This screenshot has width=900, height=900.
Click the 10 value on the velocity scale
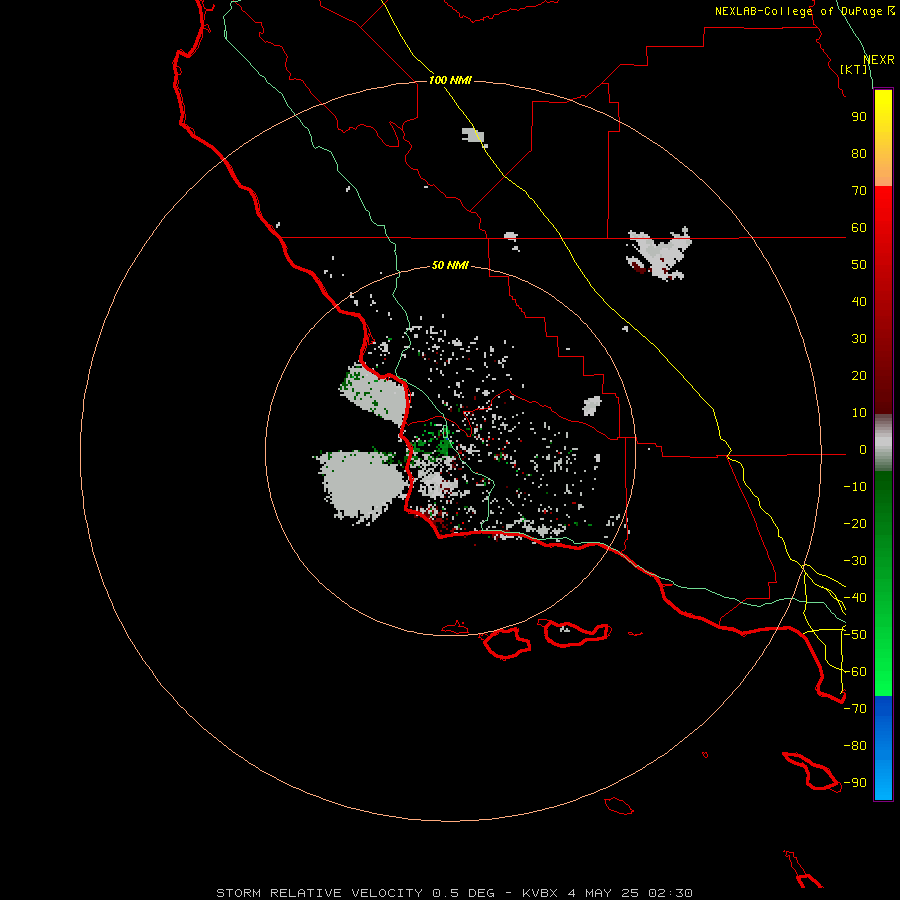coord(859,413)
